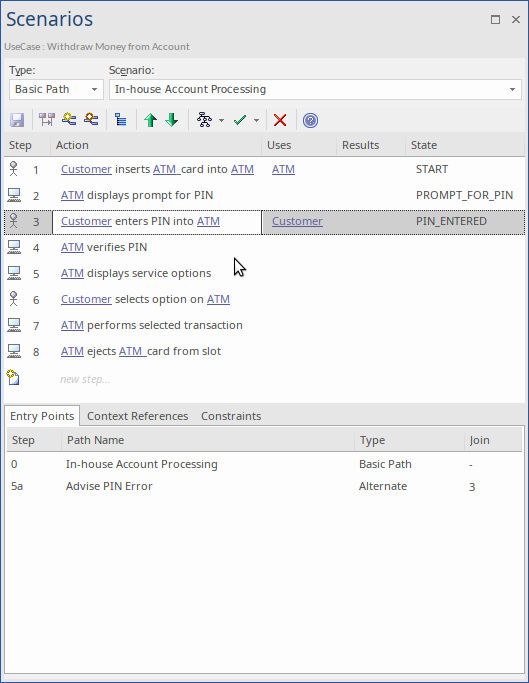Image resolution: width=529 pixels, height=683 pixels.
Task: Click 'Basic Path' type cell in Entry Points
Action: [x=385, y=464]
